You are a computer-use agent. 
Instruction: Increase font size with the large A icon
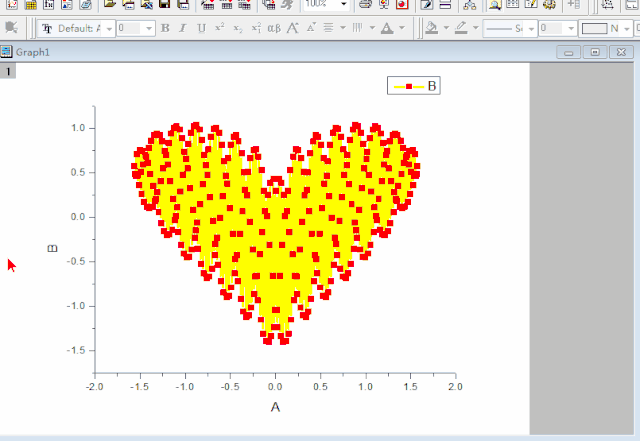293,28
